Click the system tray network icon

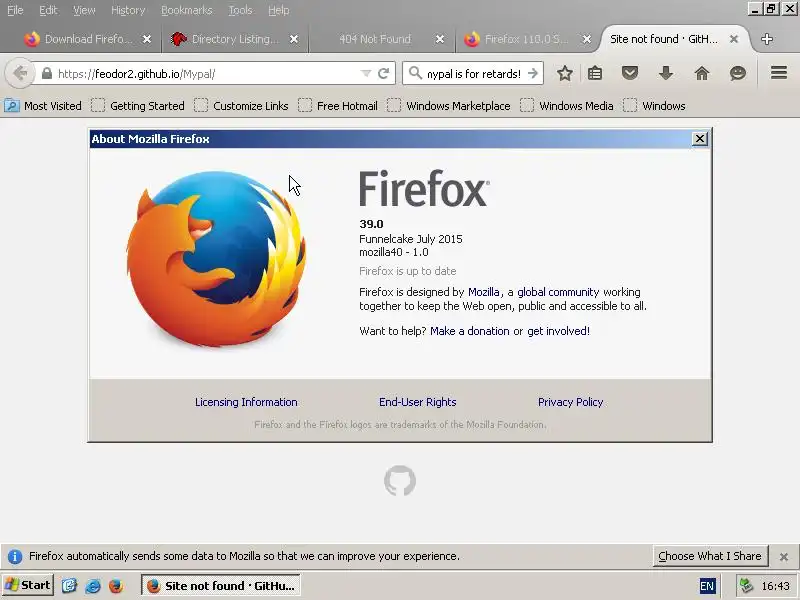click(x=746, y=586)
